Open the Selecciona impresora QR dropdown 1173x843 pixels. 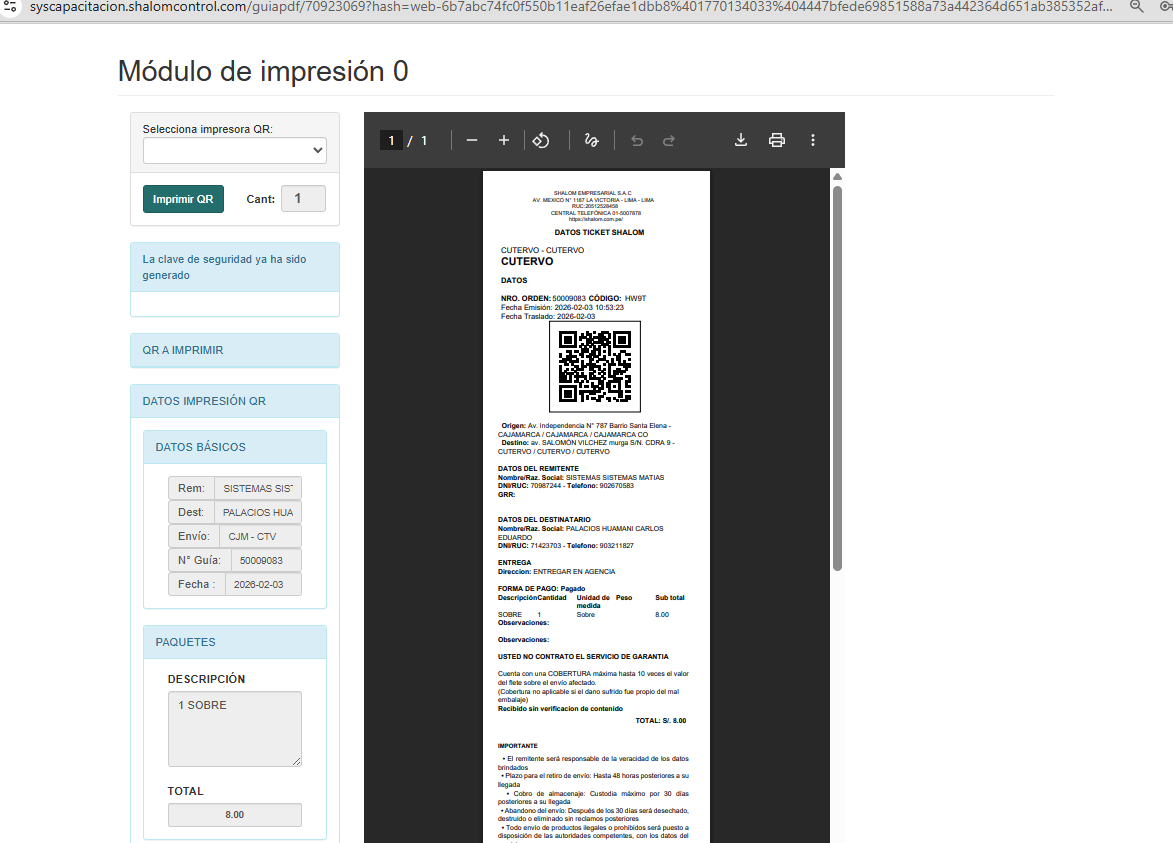click(x=235, y=151)
